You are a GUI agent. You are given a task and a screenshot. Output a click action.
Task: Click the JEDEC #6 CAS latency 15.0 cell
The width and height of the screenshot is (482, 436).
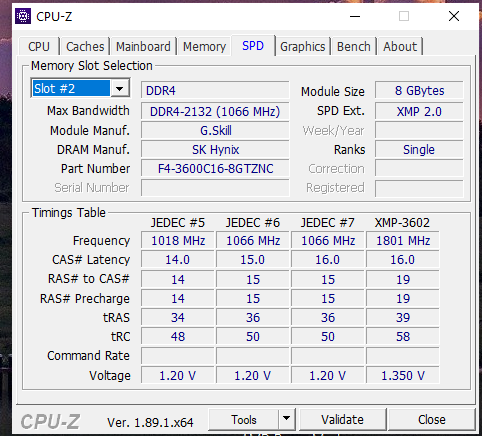click(253, 260)
